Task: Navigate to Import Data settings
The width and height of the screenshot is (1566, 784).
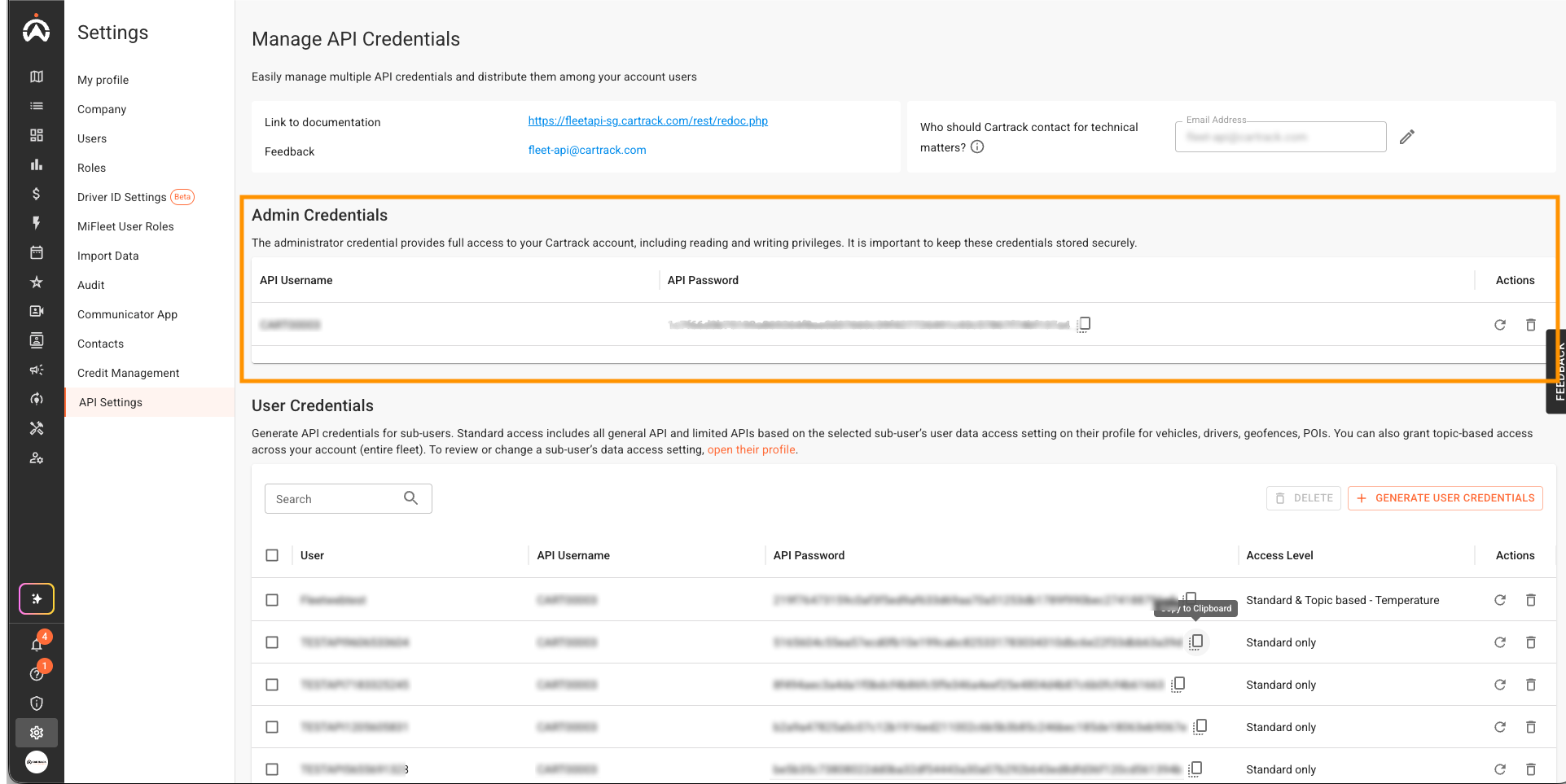Action: (x=107, y=255)
